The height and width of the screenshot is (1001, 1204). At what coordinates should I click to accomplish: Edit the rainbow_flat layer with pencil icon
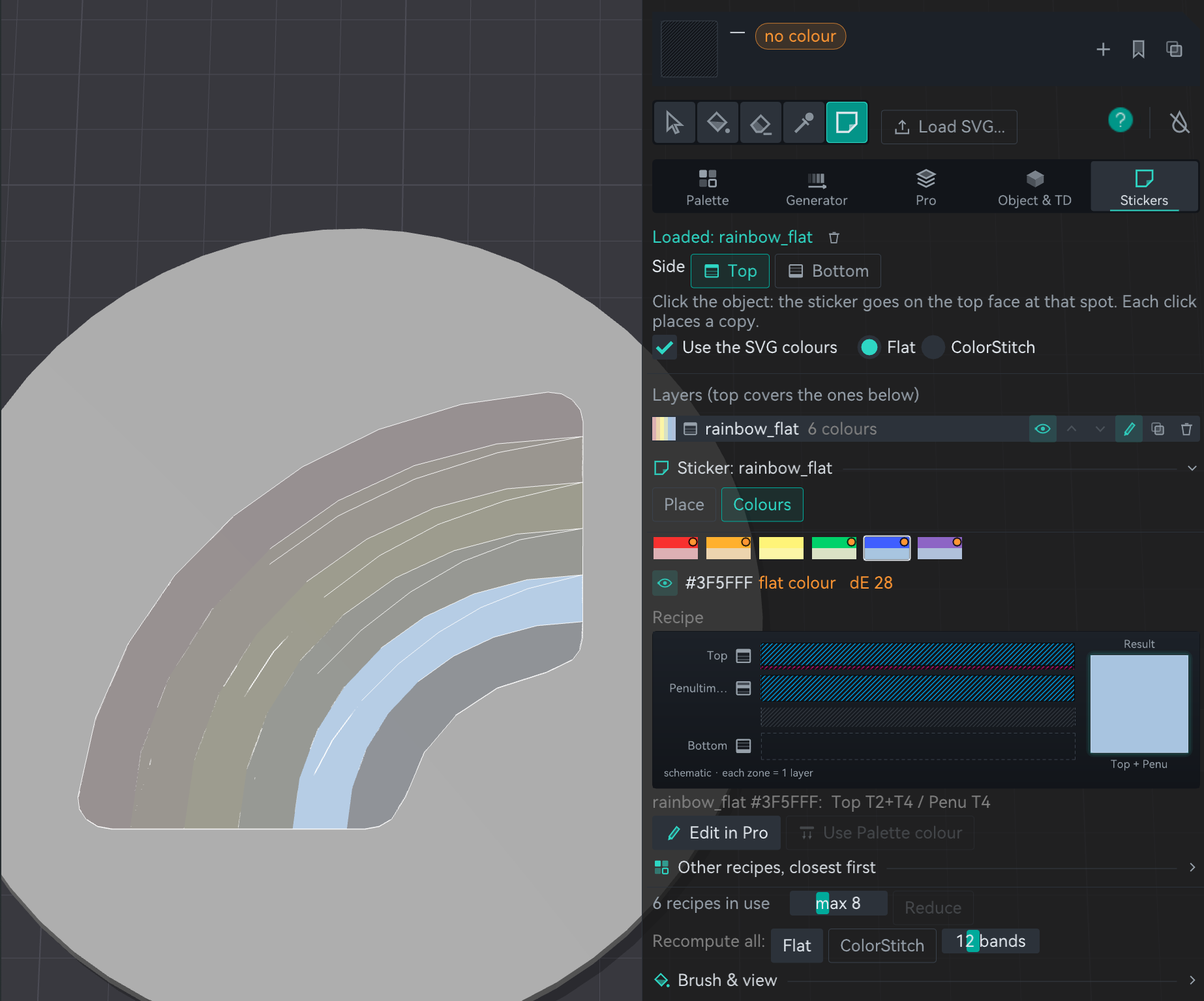(1129, 429)
